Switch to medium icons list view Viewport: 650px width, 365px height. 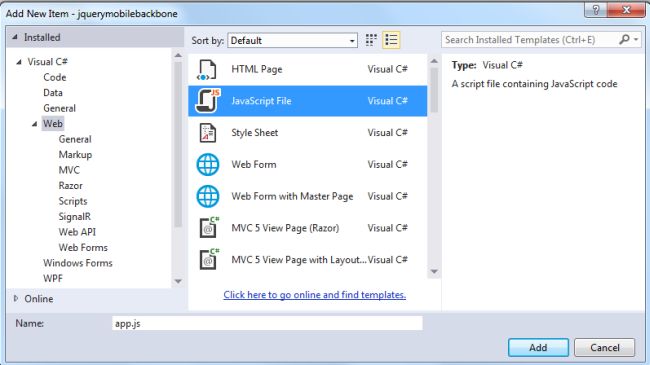click(x=391, y=40)
